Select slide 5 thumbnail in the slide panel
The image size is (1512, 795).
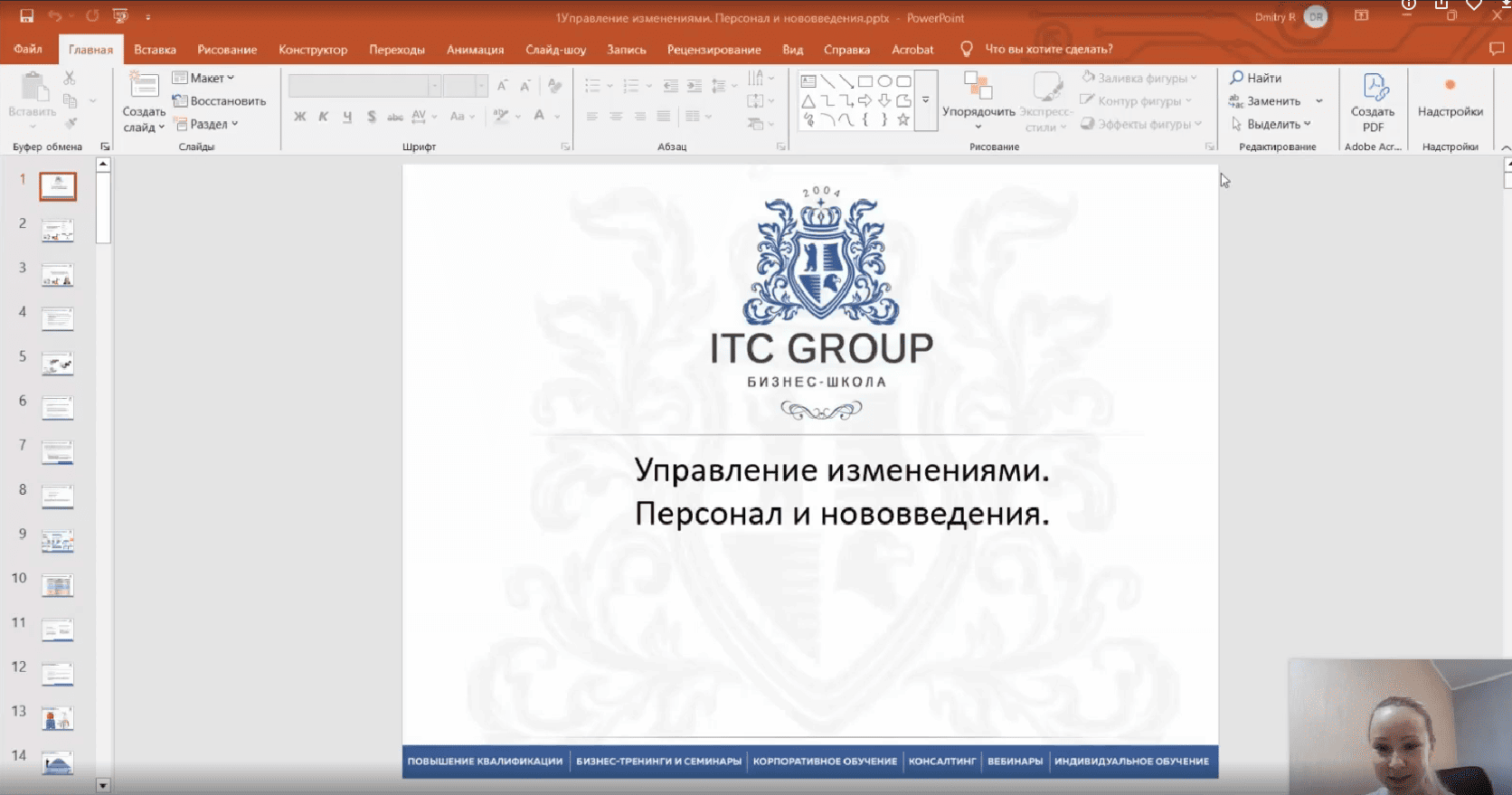(x=58, y=364)
